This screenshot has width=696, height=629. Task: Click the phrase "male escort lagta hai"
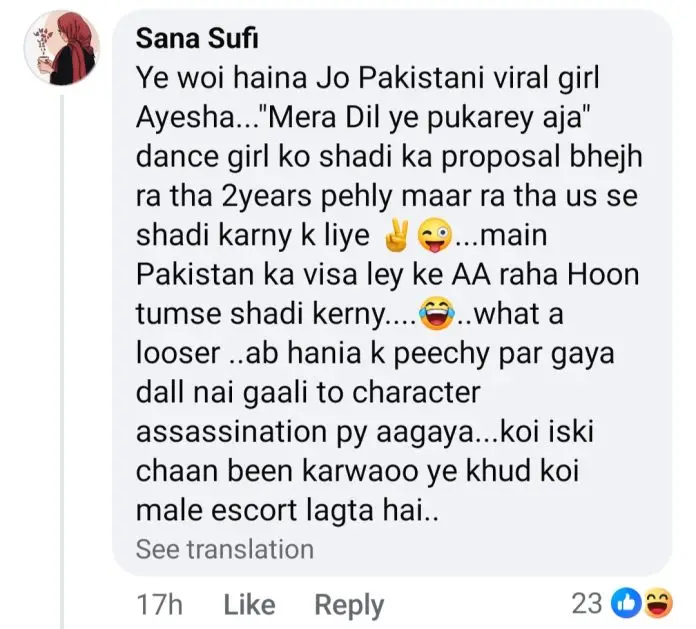point(289,510)
